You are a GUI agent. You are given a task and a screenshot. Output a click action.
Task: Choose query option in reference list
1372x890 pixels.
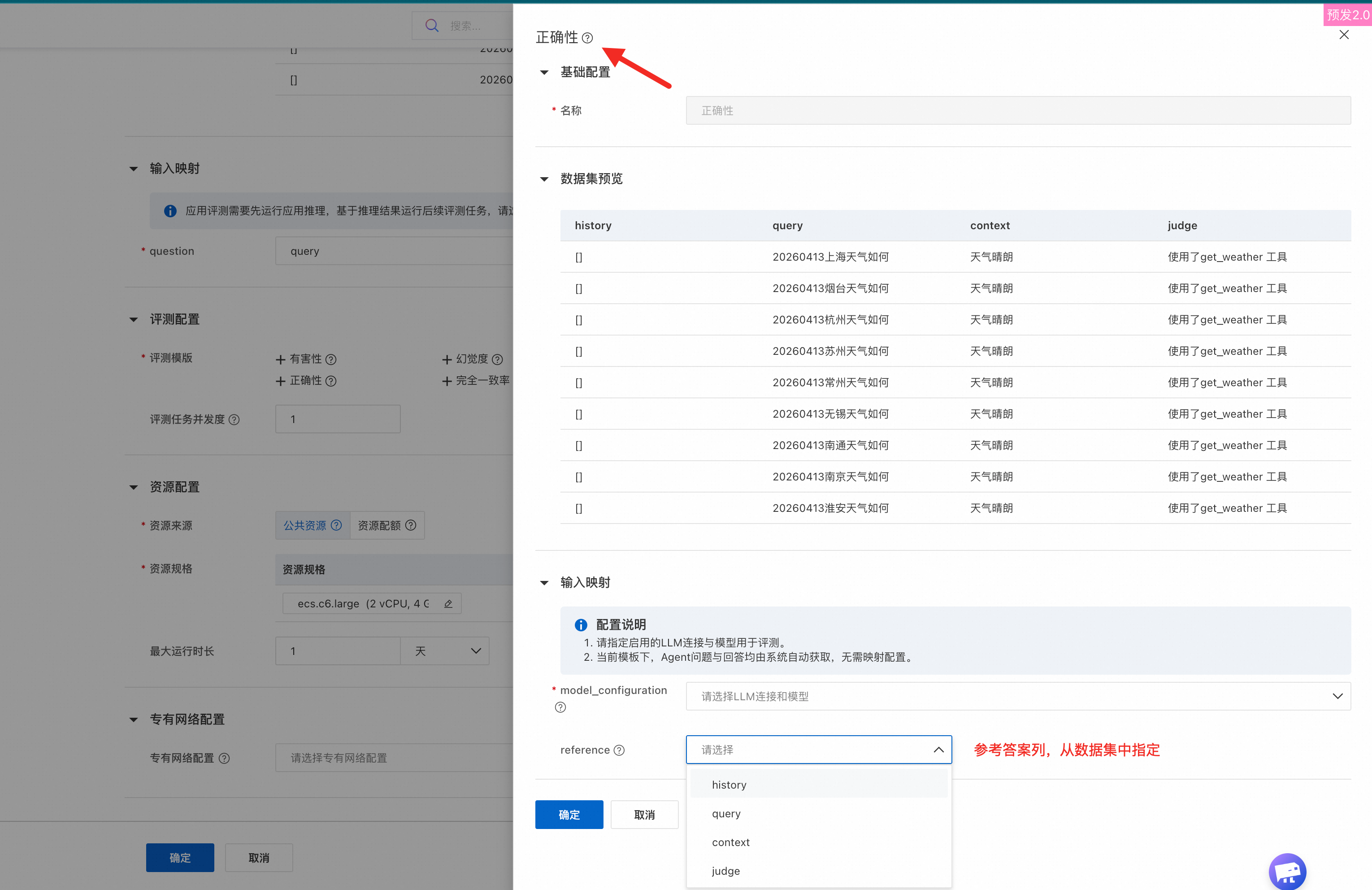coord(819,813)
